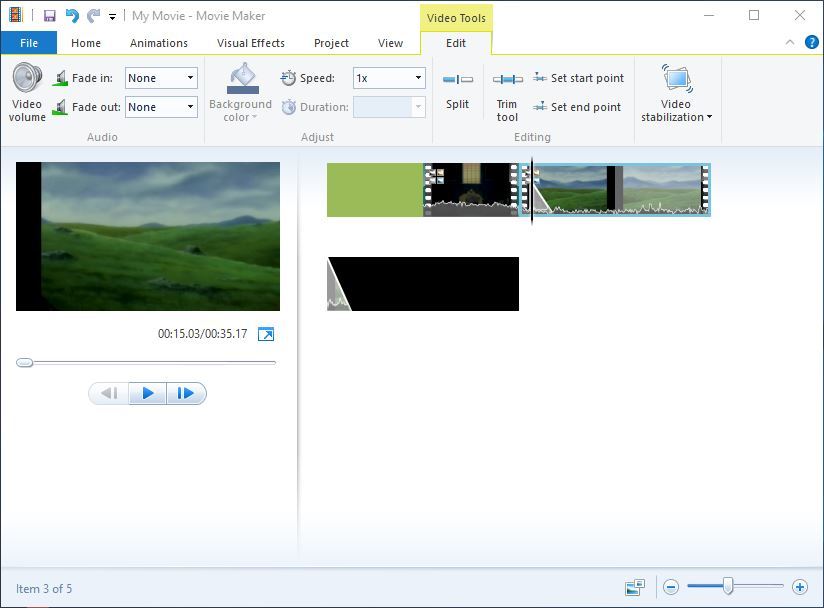Select the green title clip in storyboard
The width and height of the screenshot is (824, 608).
point(374,190)
